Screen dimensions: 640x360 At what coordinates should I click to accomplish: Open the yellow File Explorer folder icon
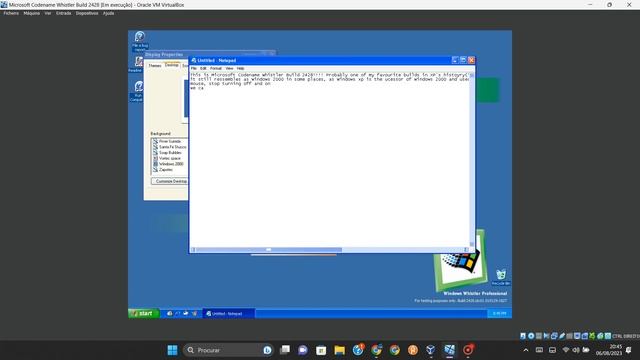(x=340, y=350)
